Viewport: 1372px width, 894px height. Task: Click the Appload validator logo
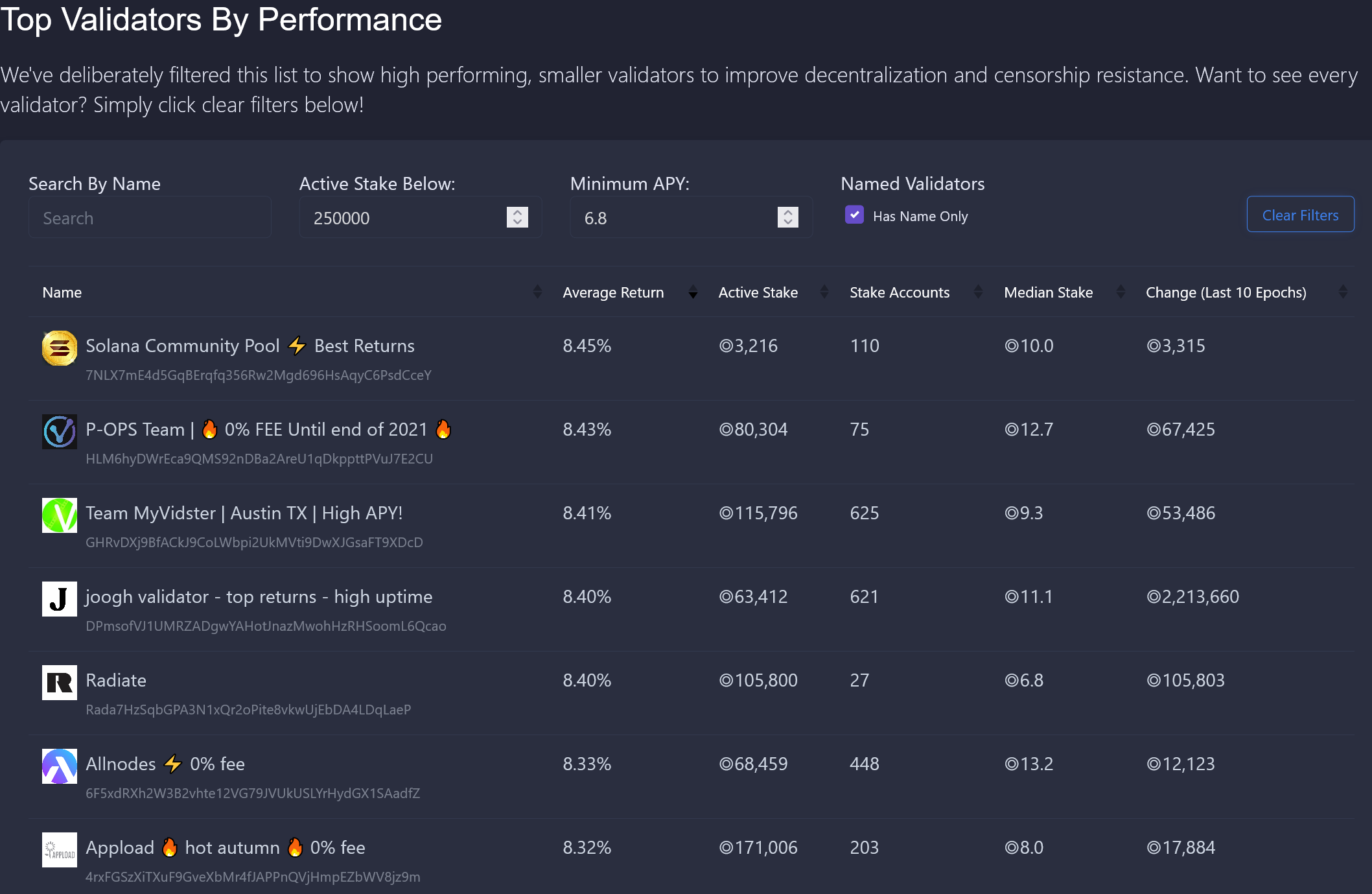pos(59,850)
